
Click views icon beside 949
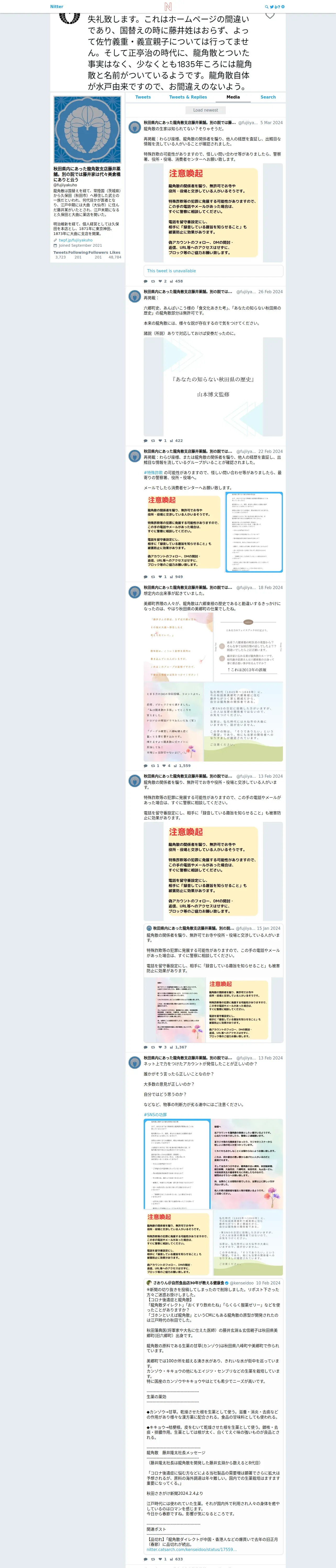[x=171, y=577]
